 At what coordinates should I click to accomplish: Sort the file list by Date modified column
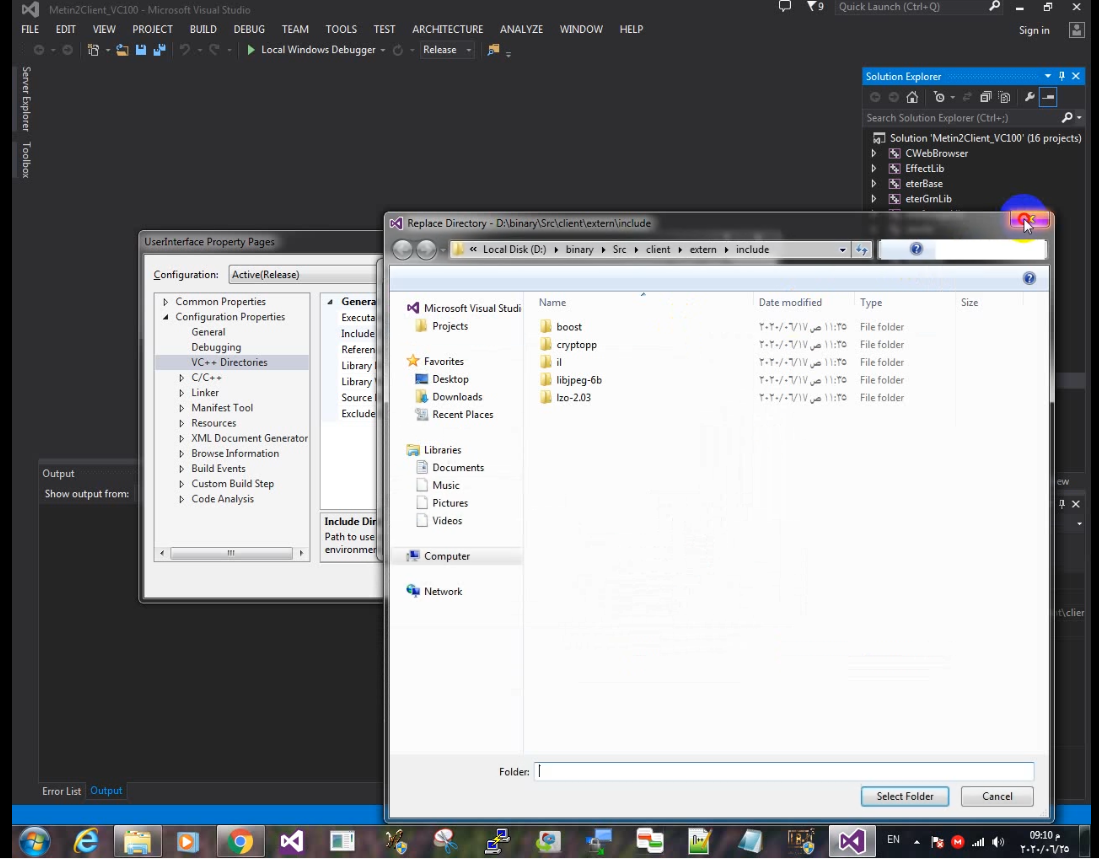click(x=790, y=303)
